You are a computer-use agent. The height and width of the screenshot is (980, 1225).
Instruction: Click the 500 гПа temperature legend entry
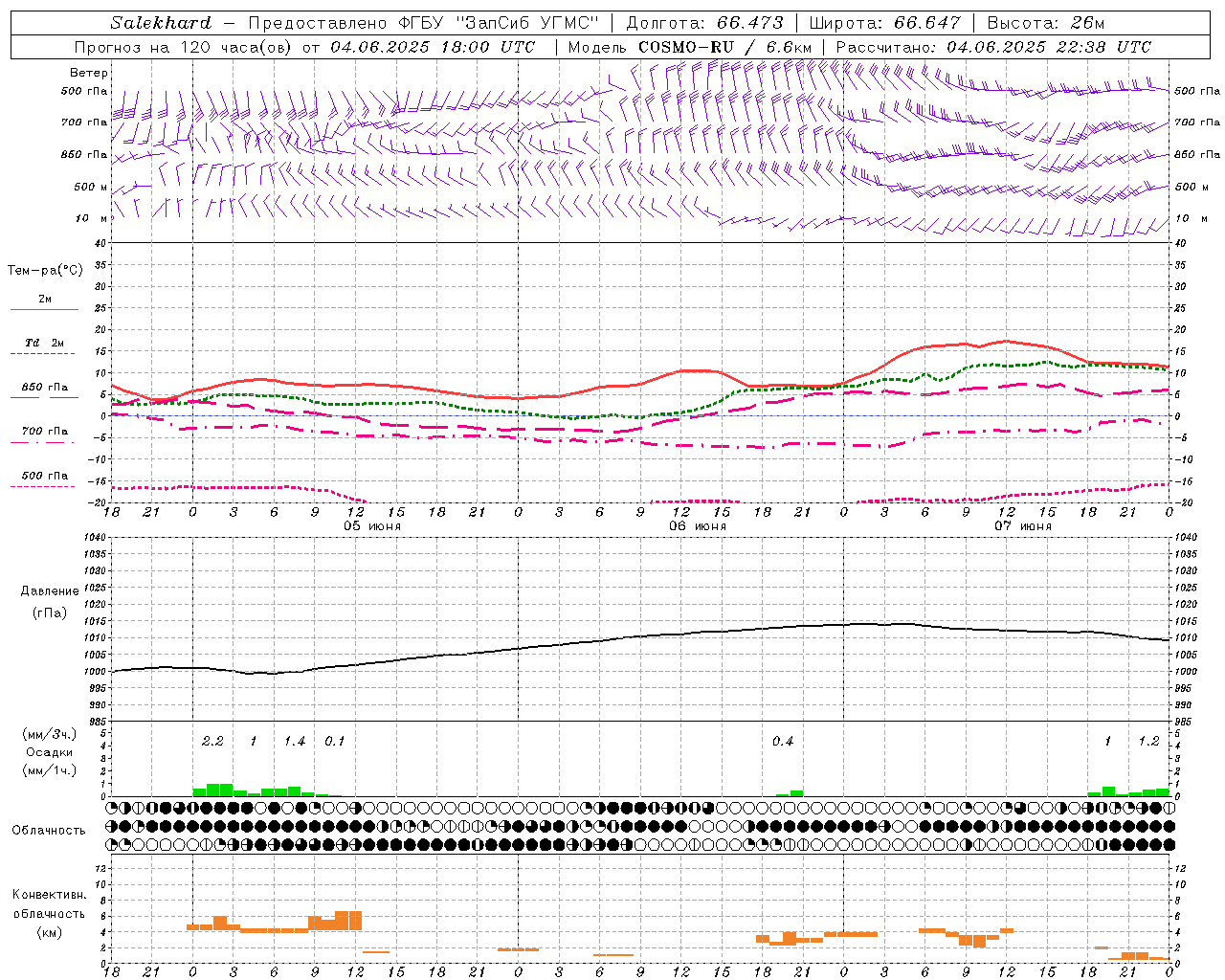(44, 476)
